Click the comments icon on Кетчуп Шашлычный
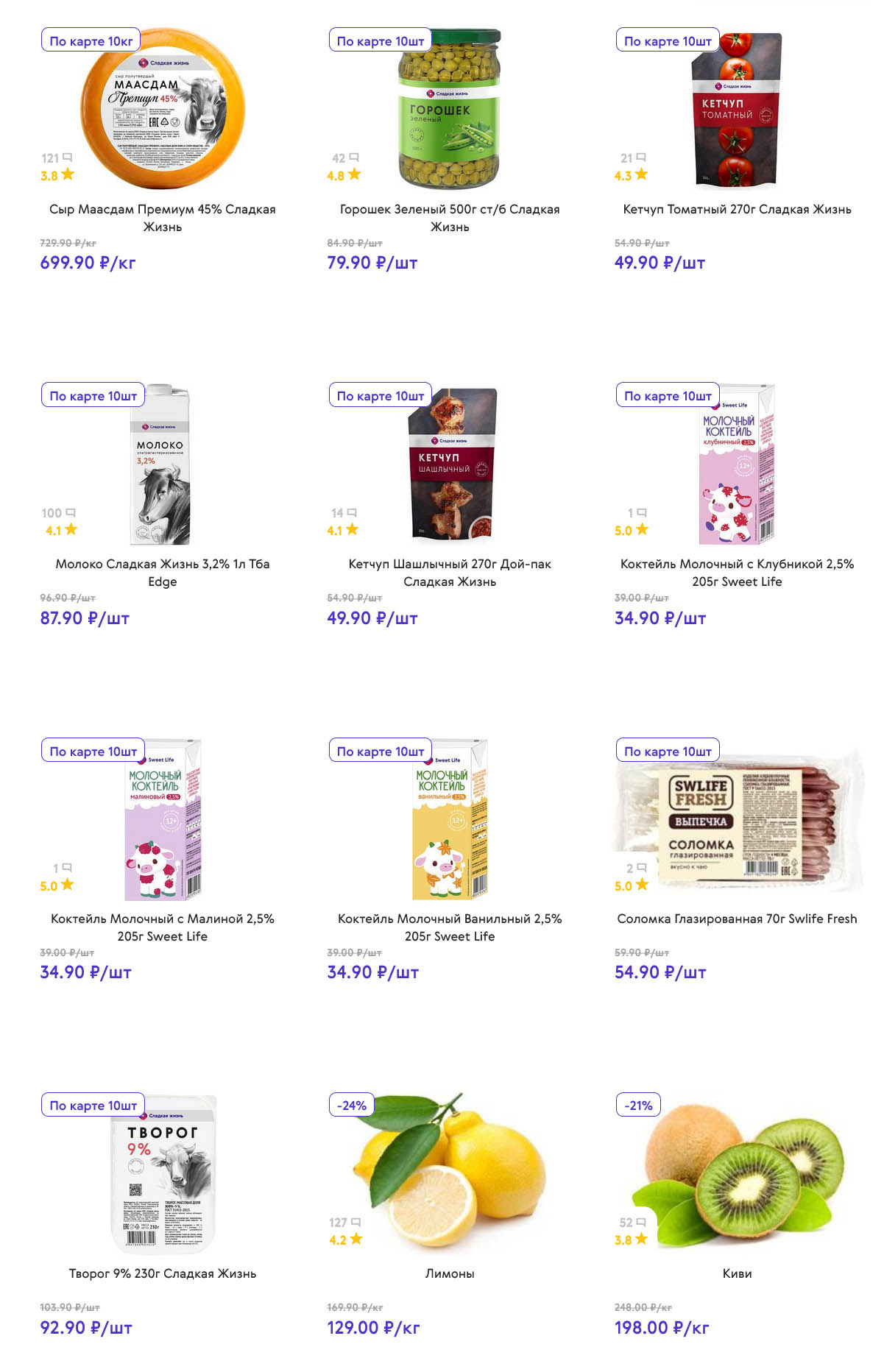Viewport: 884px width, 1372px height. pos(352,512)
